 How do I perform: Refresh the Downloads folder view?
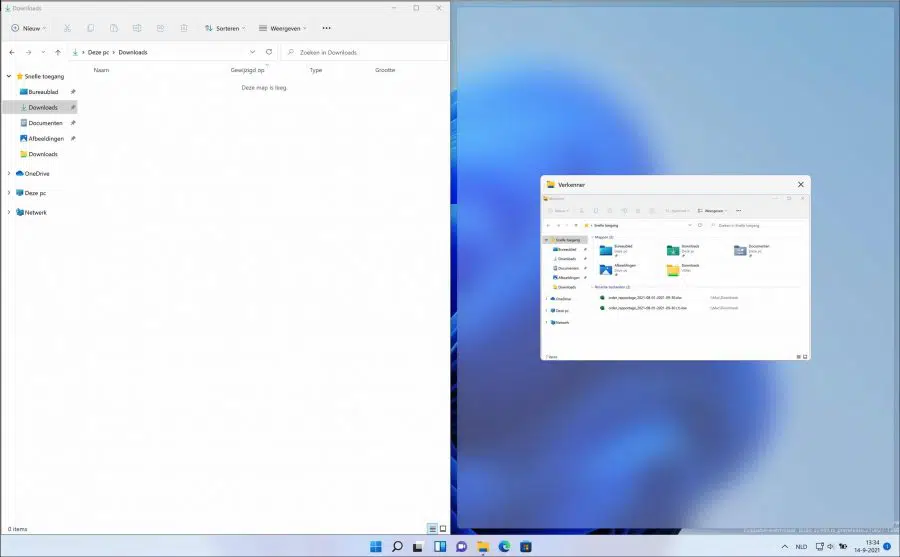tap(269, 52)
